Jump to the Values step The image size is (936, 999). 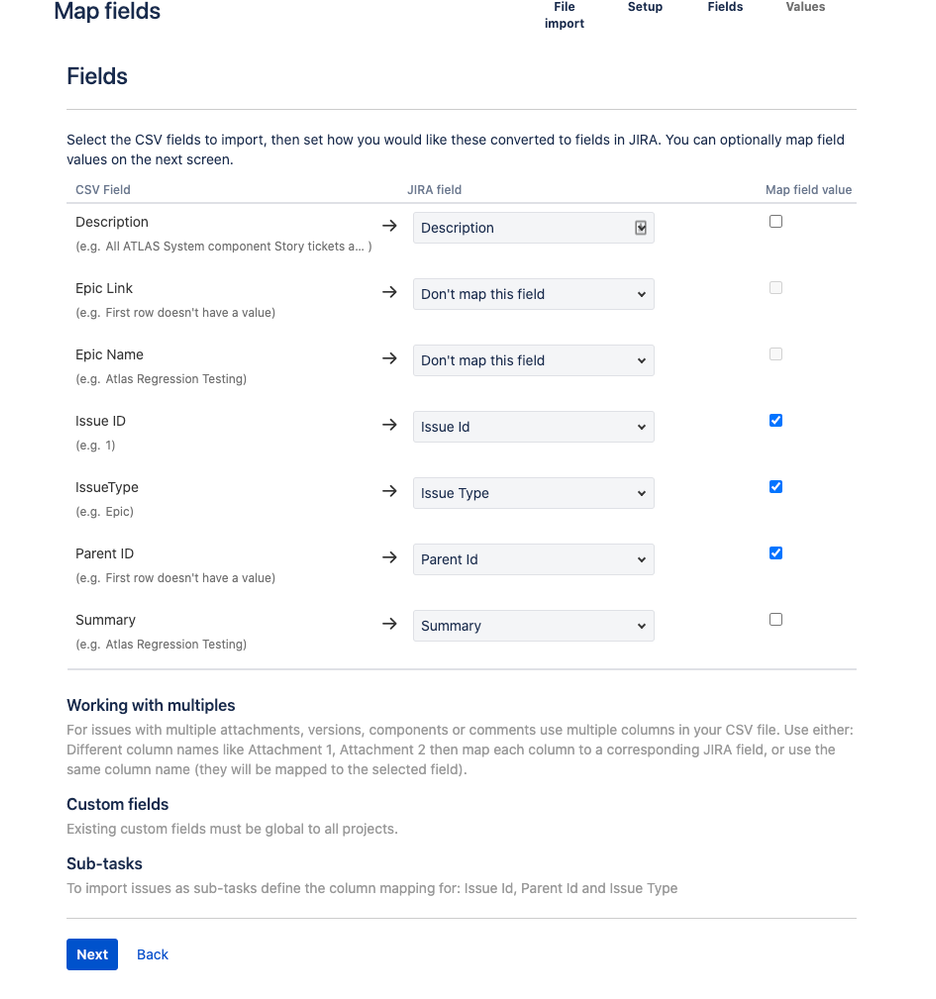[805, 7]
